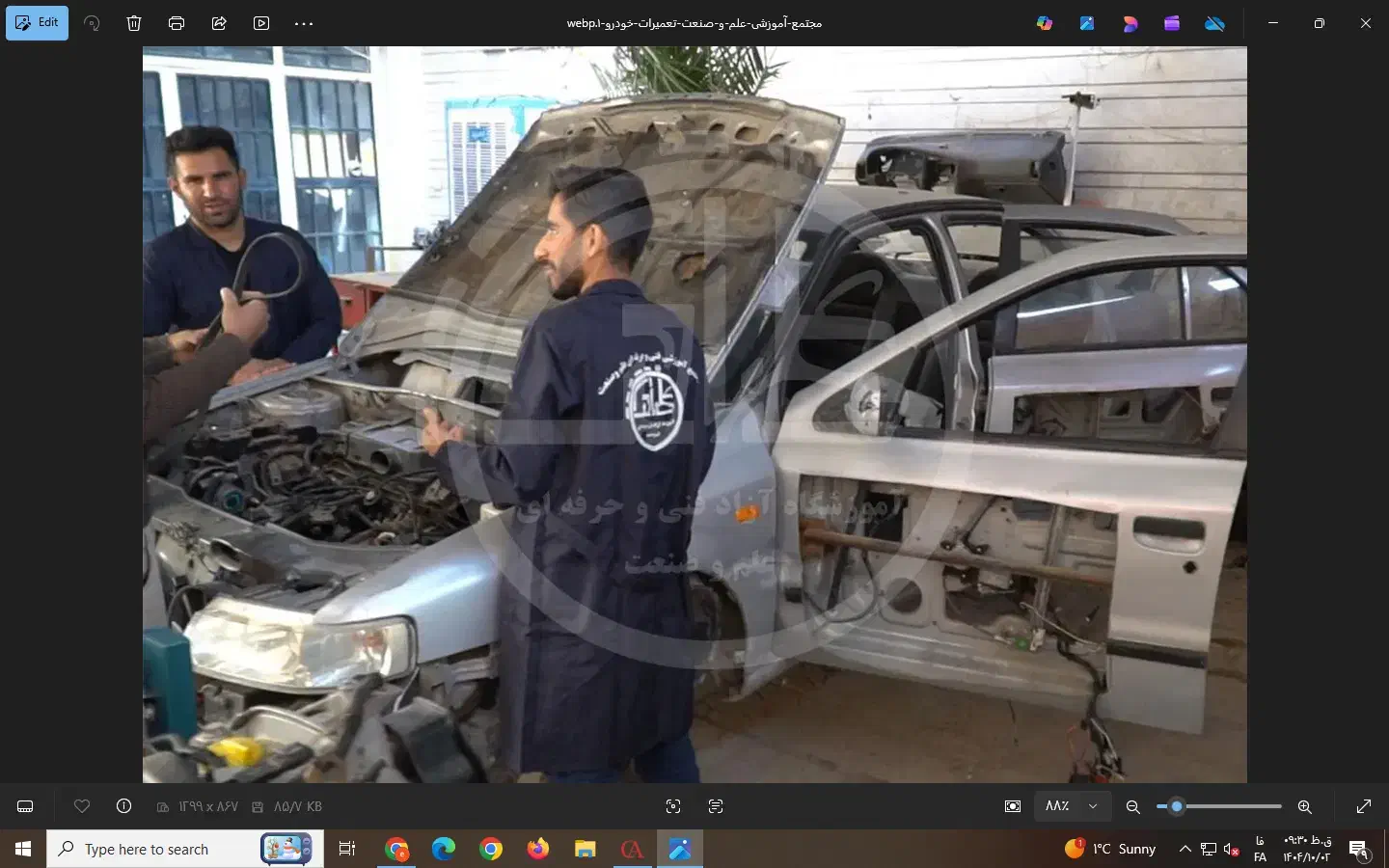Show hidden system tray icons

coord(1185,849)
